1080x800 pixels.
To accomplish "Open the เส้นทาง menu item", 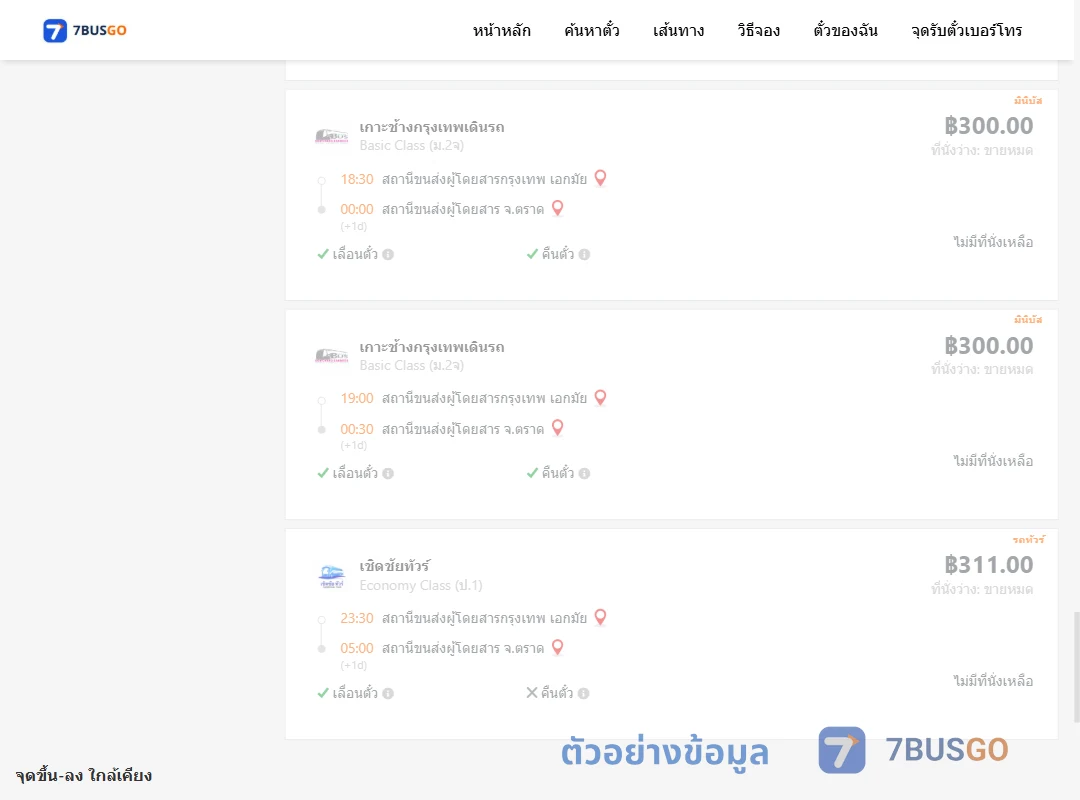I will pyautogui.click(x=678, y=30).
